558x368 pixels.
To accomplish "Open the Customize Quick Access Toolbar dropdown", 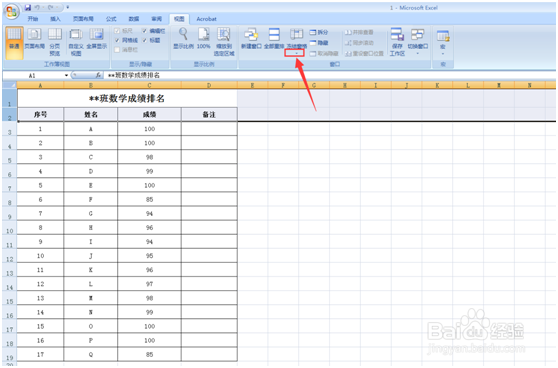I will pos(68,7).
